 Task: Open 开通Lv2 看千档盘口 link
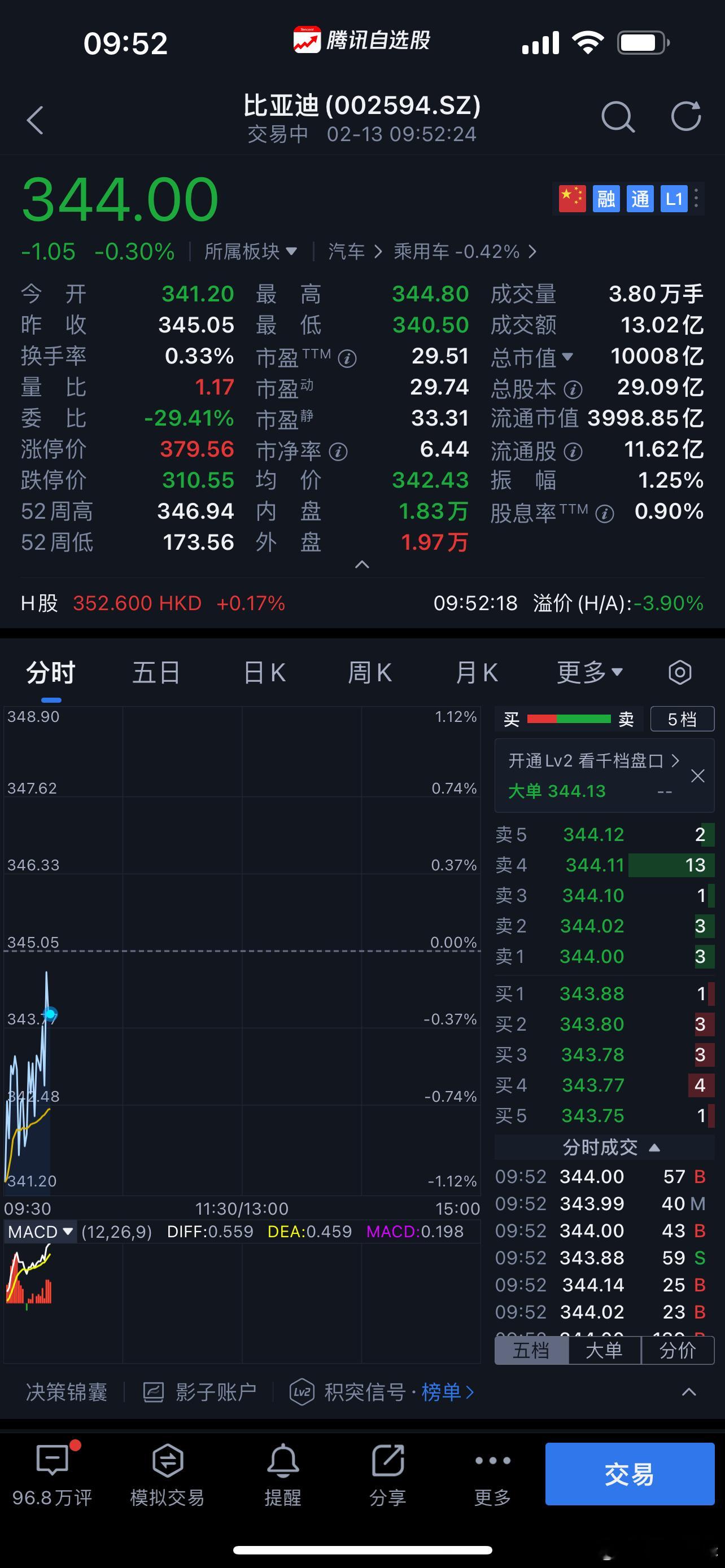click(x=593, y=760)
